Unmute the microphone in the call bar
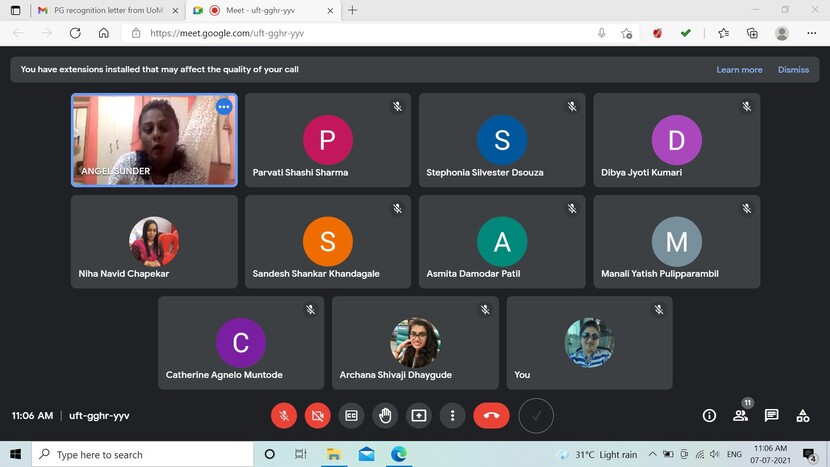Viewport: 830px width, 467px height. click(284, 415)
